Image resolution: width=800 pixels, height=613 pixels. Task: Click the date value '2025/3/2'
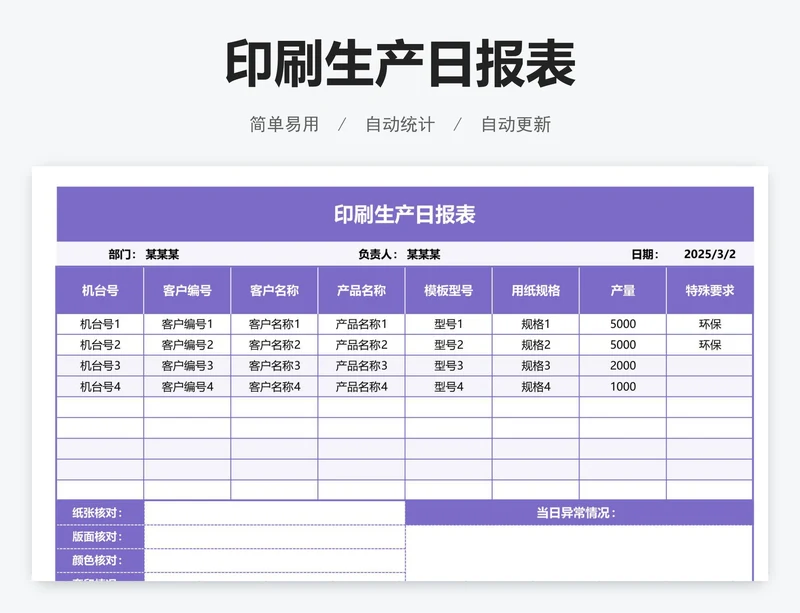(710, 254)
